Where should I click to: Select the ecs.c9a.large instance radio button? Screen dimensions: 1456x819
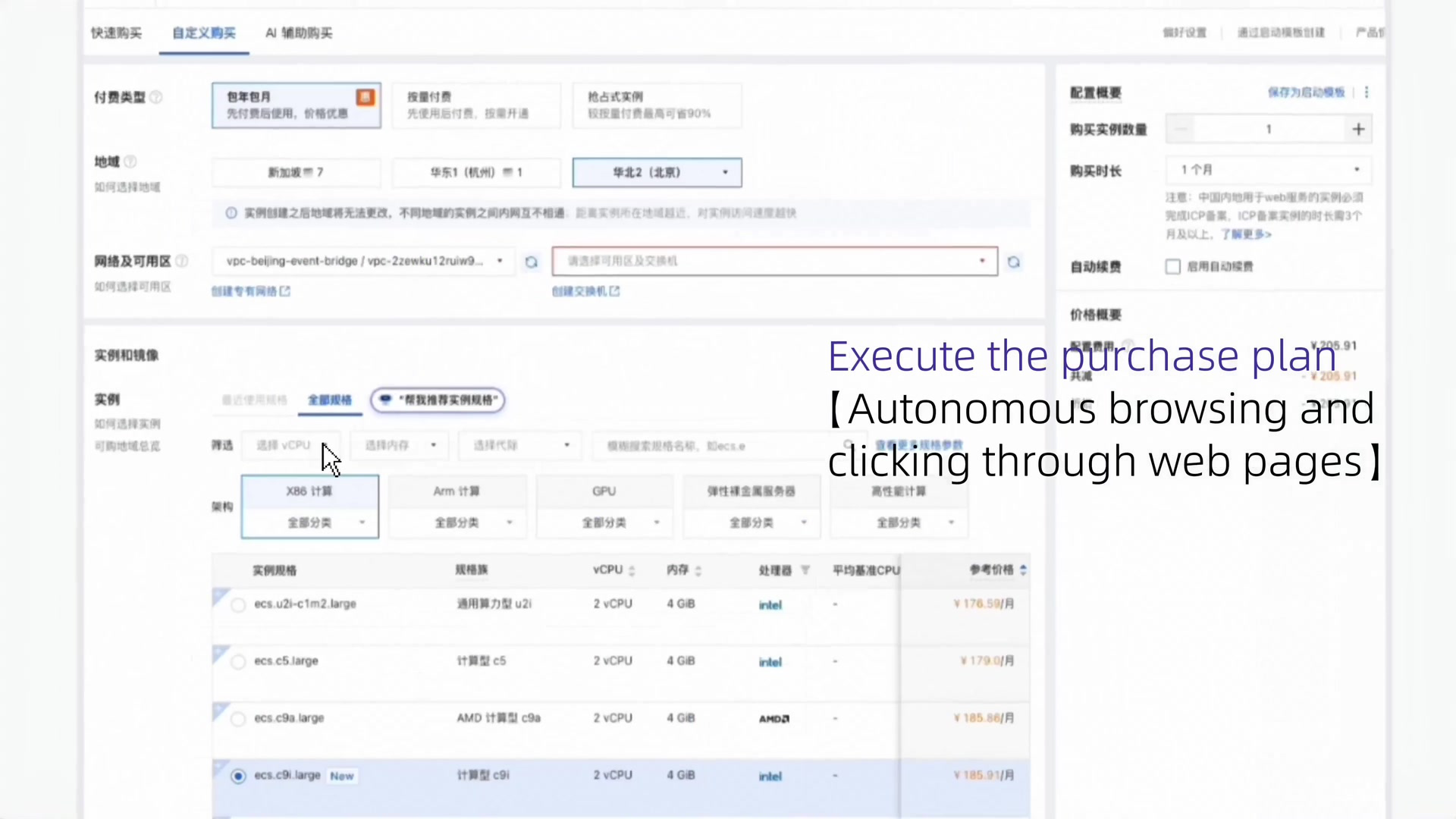click(x=238, y=719)
